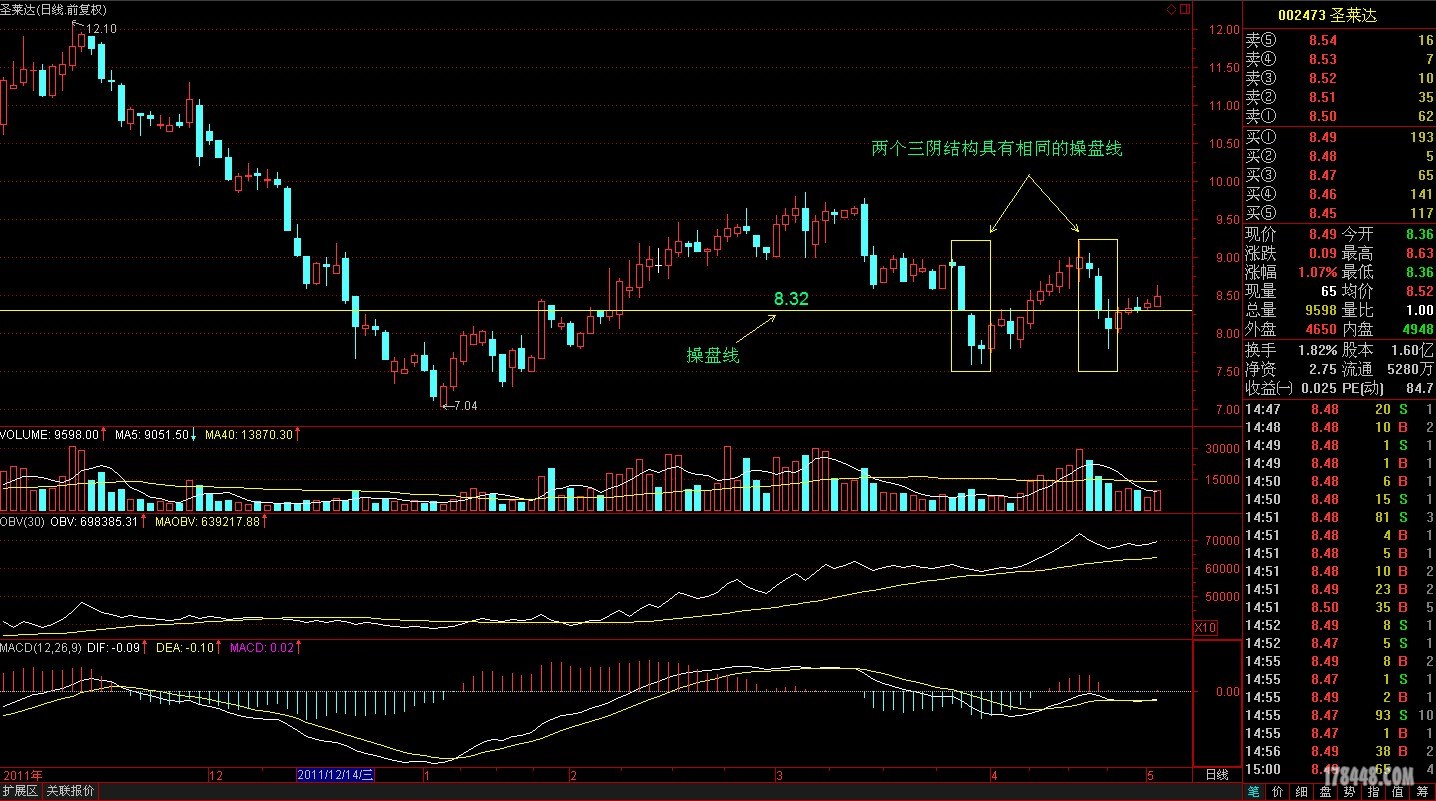The width and height of the screenshot is (1436, 801).
Task: Click the 卖② ask row at 8.51
Action: point(1339,97)
